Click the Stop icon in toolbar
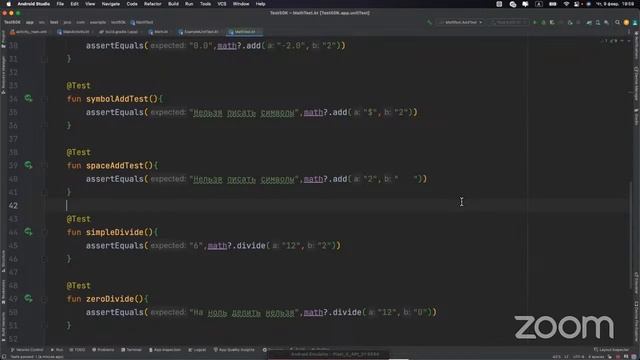Viewport: 640px width, 360px height. (578, 22)
